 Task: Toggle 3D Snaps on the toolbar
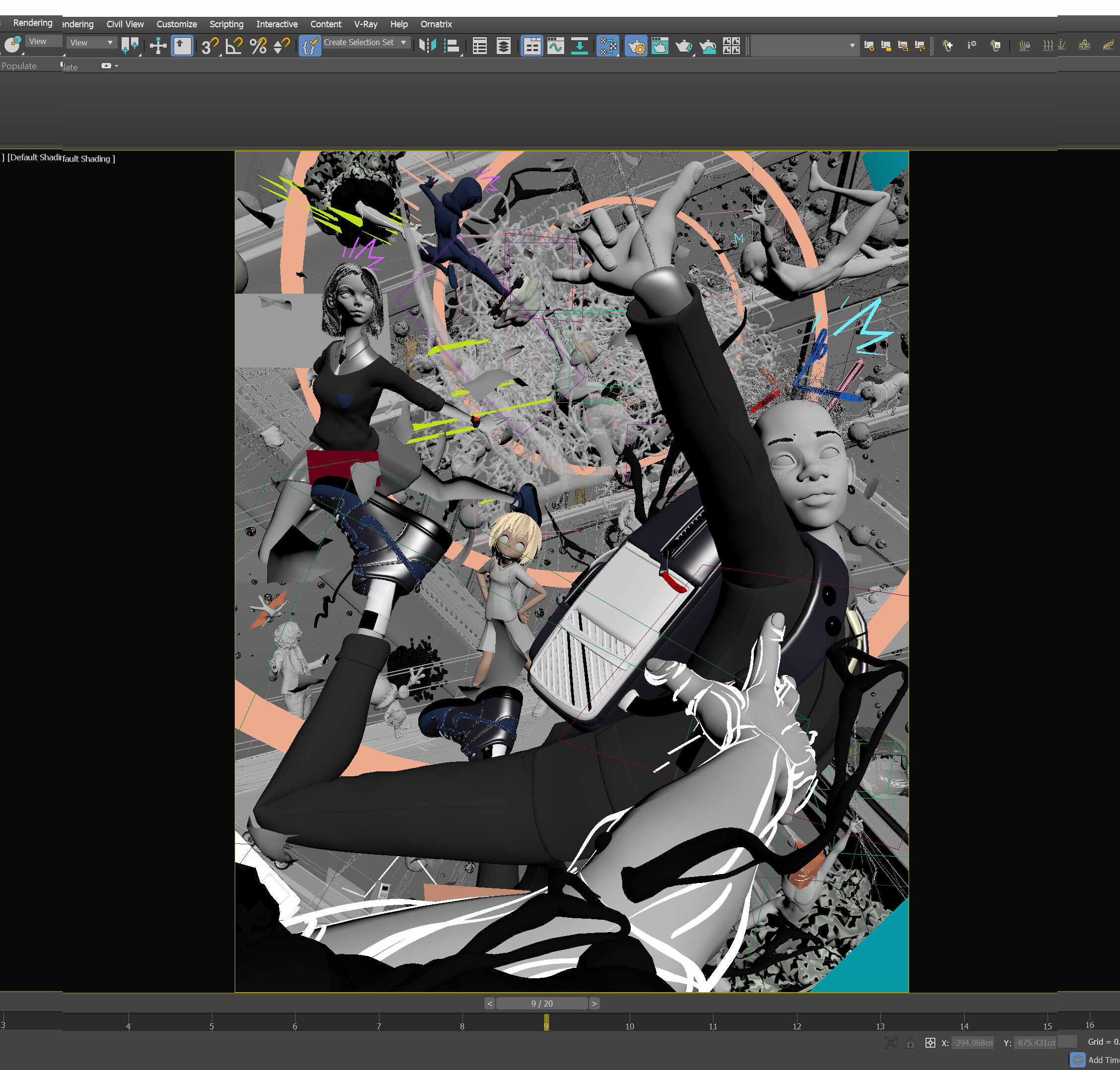[x=209, y=46]
